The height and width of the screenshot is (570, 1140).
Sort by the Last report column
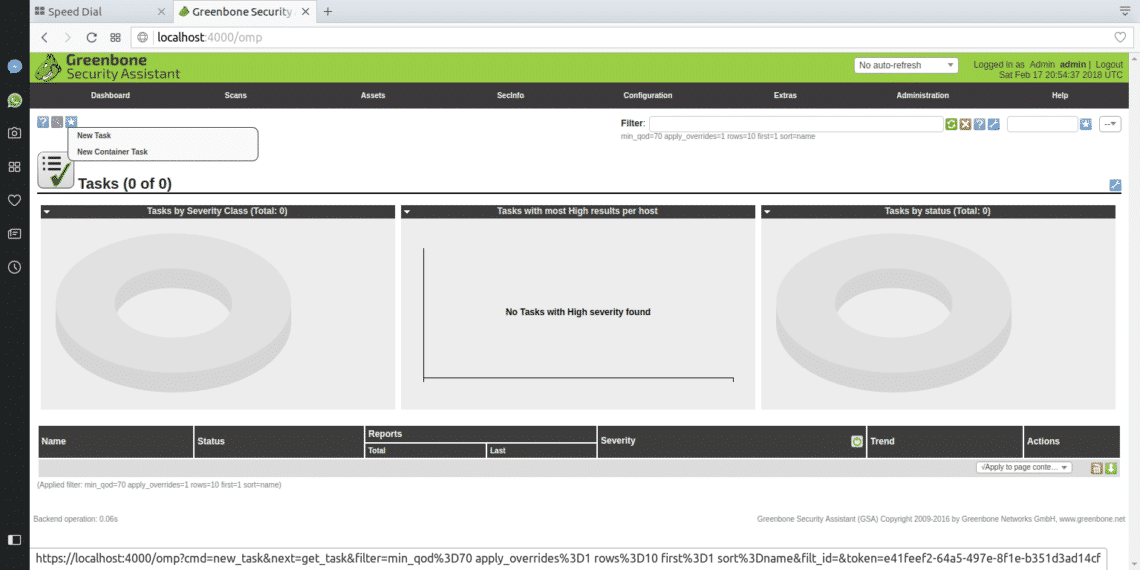[497, 451]
